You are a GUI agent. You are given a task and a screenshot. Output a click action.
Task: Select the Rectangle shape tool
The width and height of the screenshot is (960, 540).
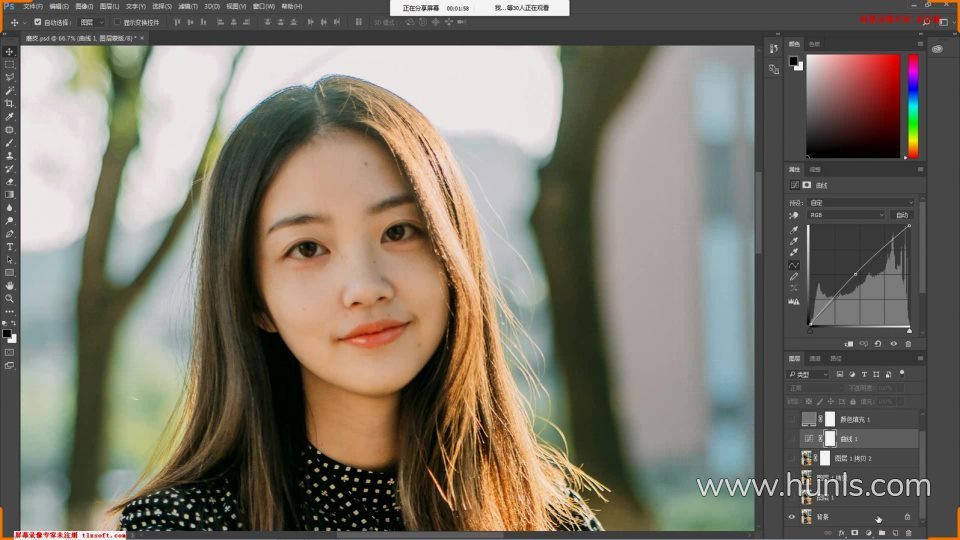pyautogui.click(x=9, y=272)
